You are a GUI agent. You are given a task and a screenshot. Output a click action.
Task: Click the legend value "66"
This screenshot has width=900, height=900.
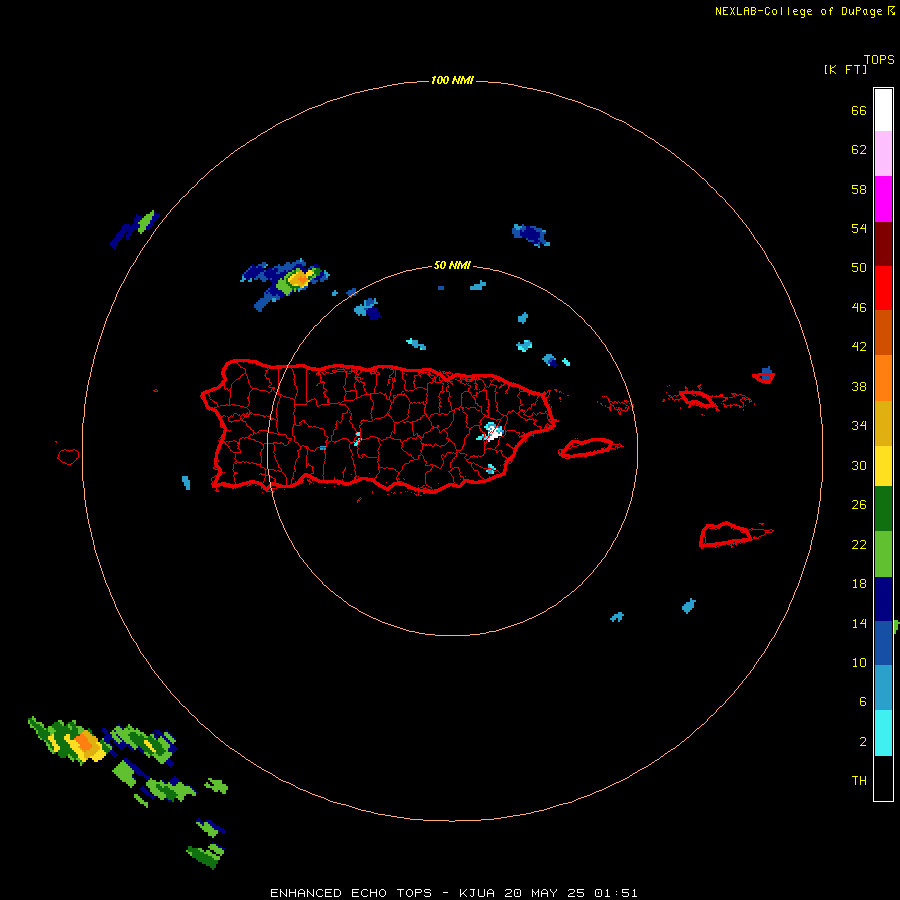click(859, 111)
